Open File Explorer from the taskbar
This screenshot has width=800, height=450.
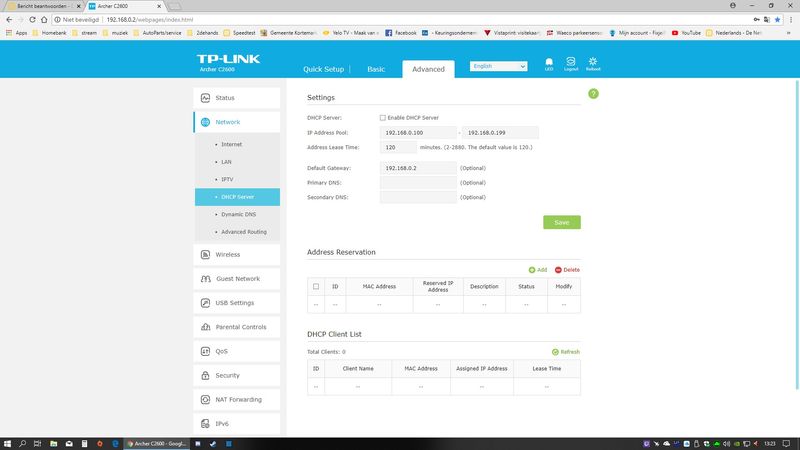54,444
